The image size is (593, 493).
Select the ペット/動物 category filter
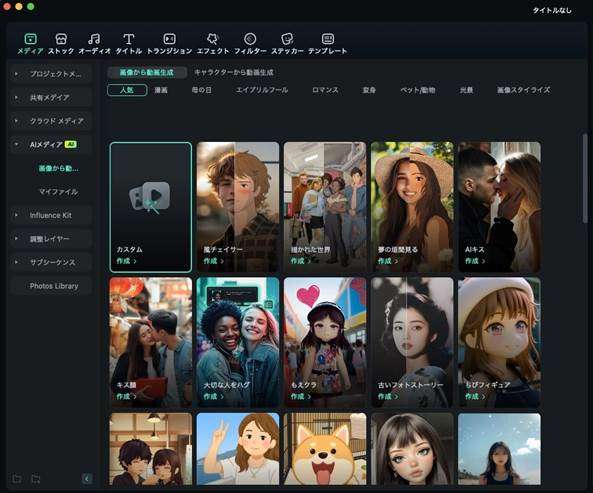tap(418, 90)
